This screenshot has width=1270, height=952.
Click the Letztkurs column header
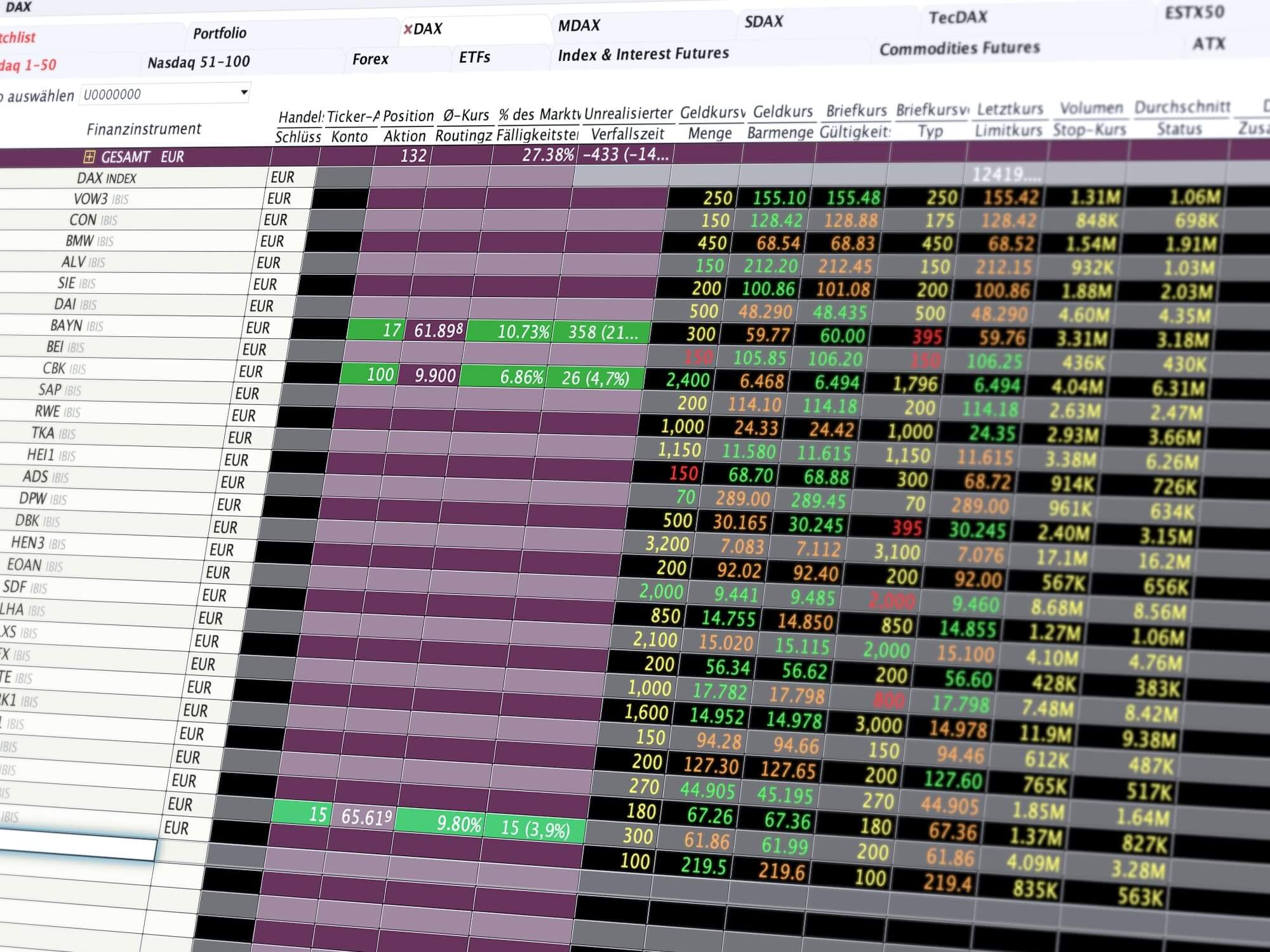[1010, 109]
